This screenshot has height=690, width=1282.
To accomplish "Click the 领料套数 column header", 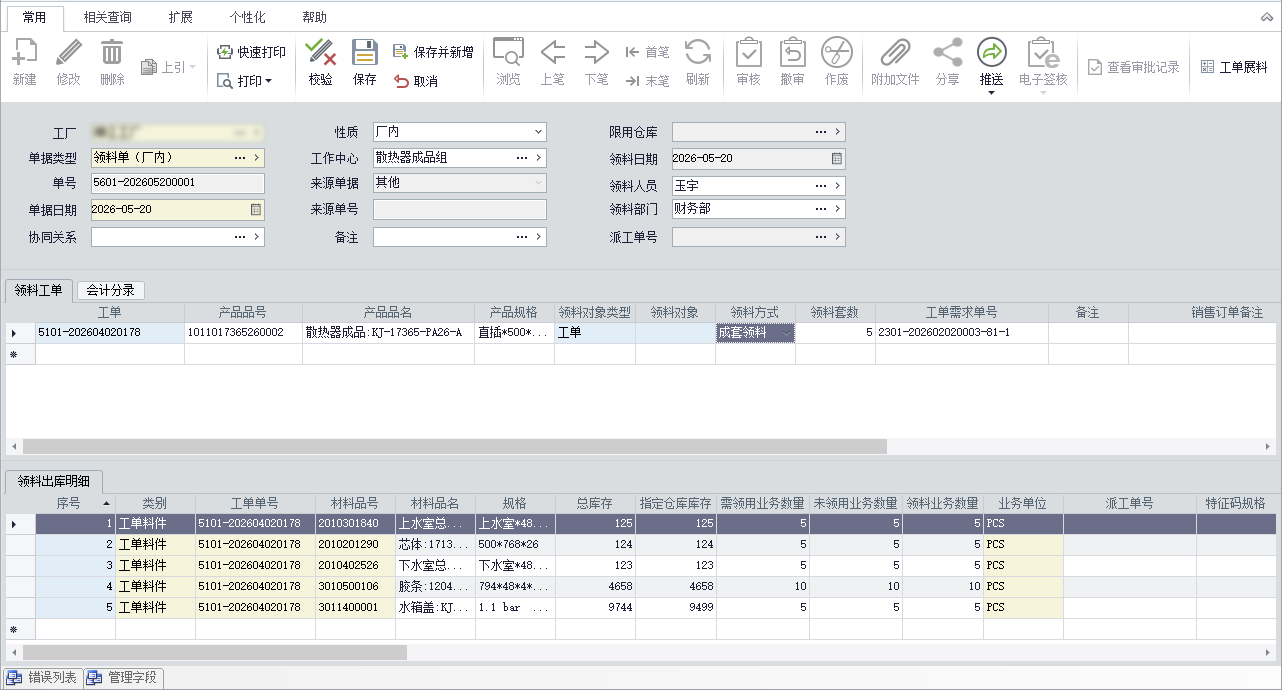I will pyautogui.click(x=835, y=312).
